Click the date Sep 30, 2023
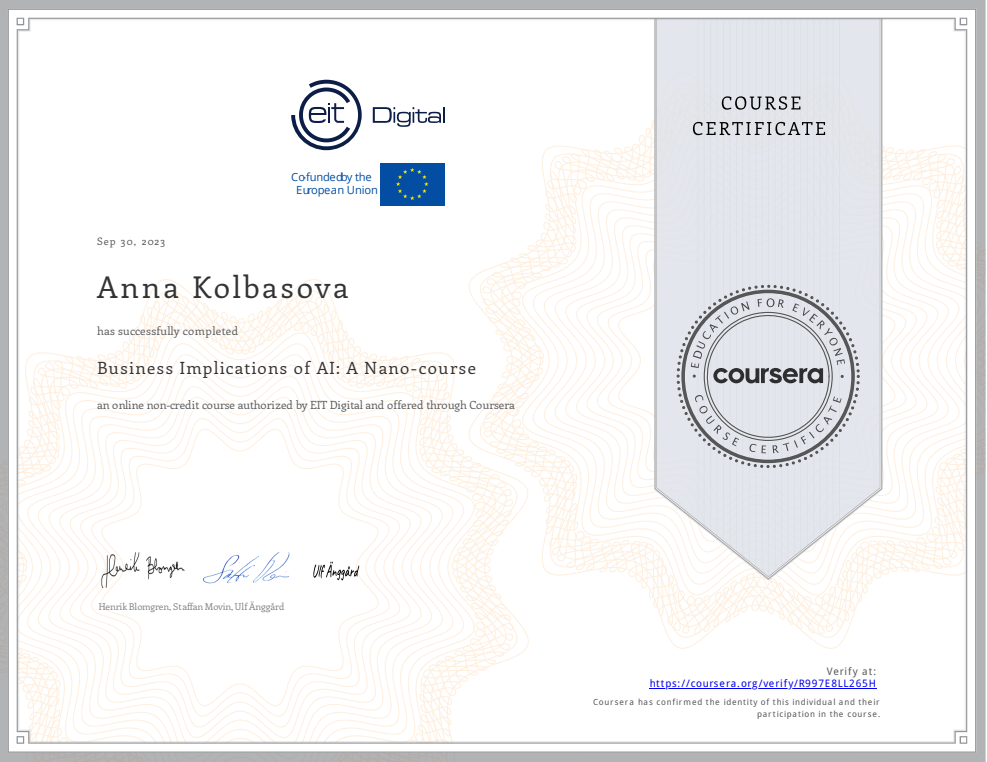Viewport: 987px width, 762px height. click(x=131, y=242)
